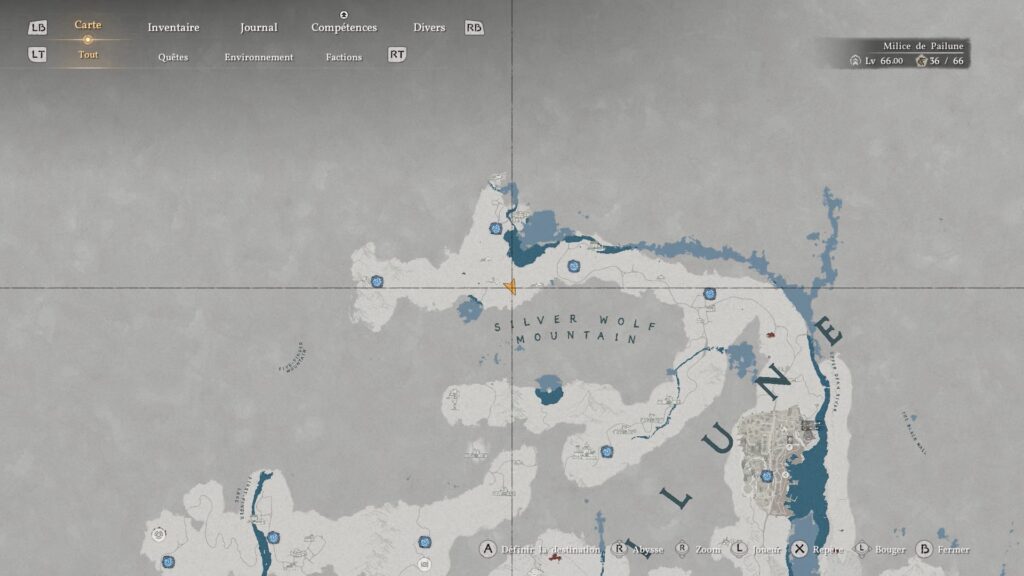Click the orange player arrow marker
This screenshot has height=576, width=1024.
click(x=511, y=286)
